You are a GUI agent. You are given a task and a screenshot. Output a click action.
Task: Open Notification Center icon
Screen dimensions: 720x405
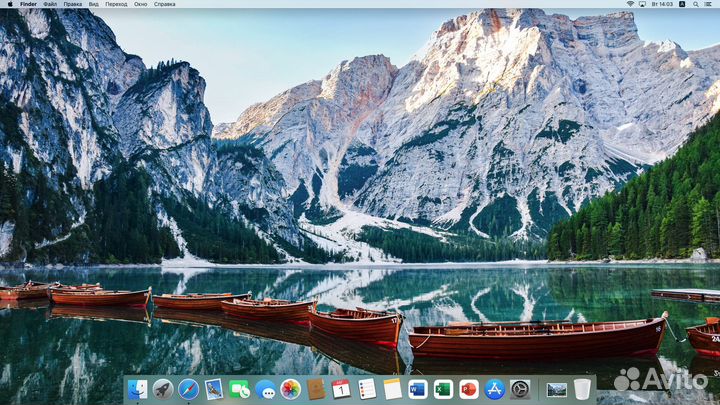click(x=709, y=4)
